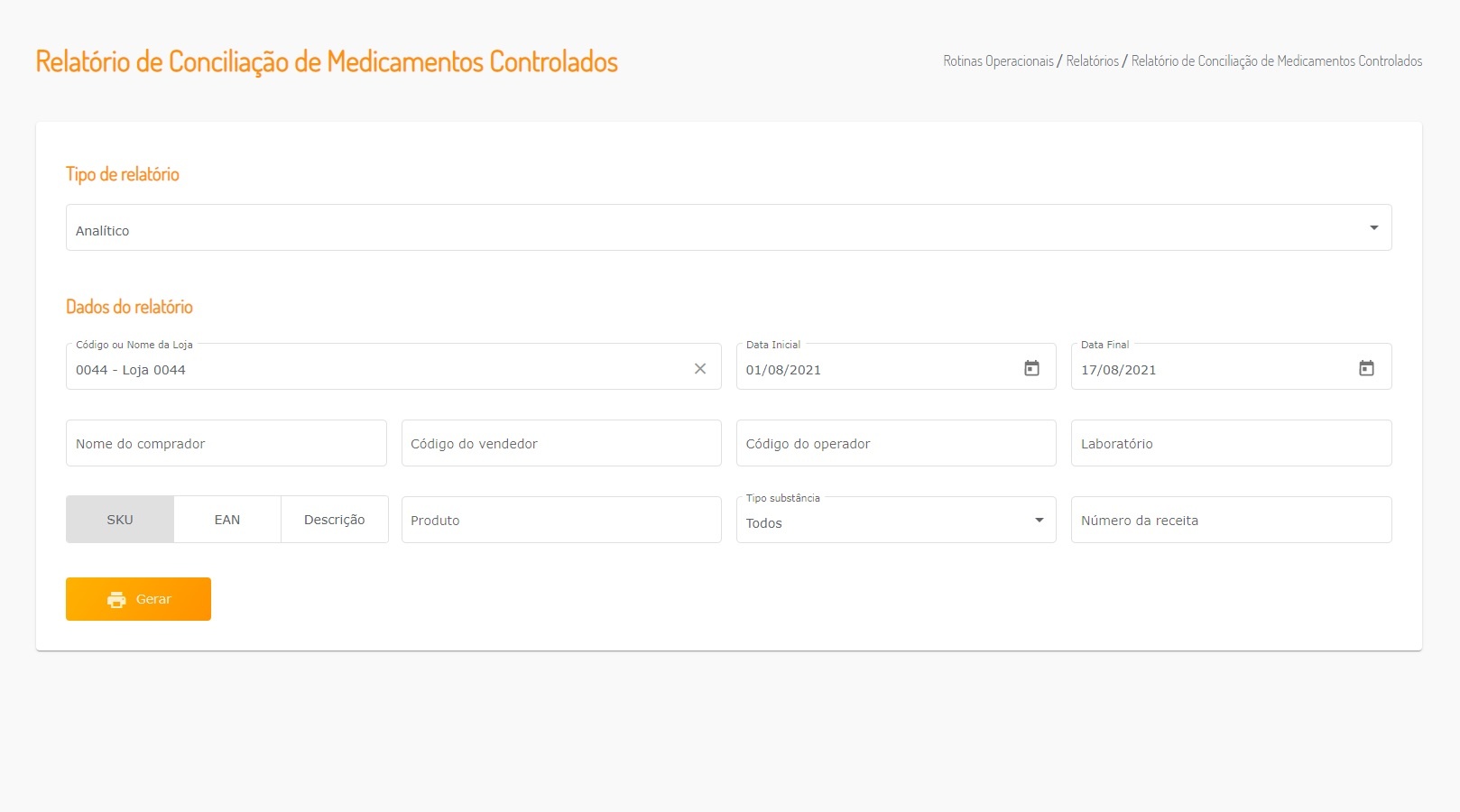Image resolution: width=1460 pixels, height=812 pixels.
Task: Select the Código do operador input
Action: tap(896, 443)
